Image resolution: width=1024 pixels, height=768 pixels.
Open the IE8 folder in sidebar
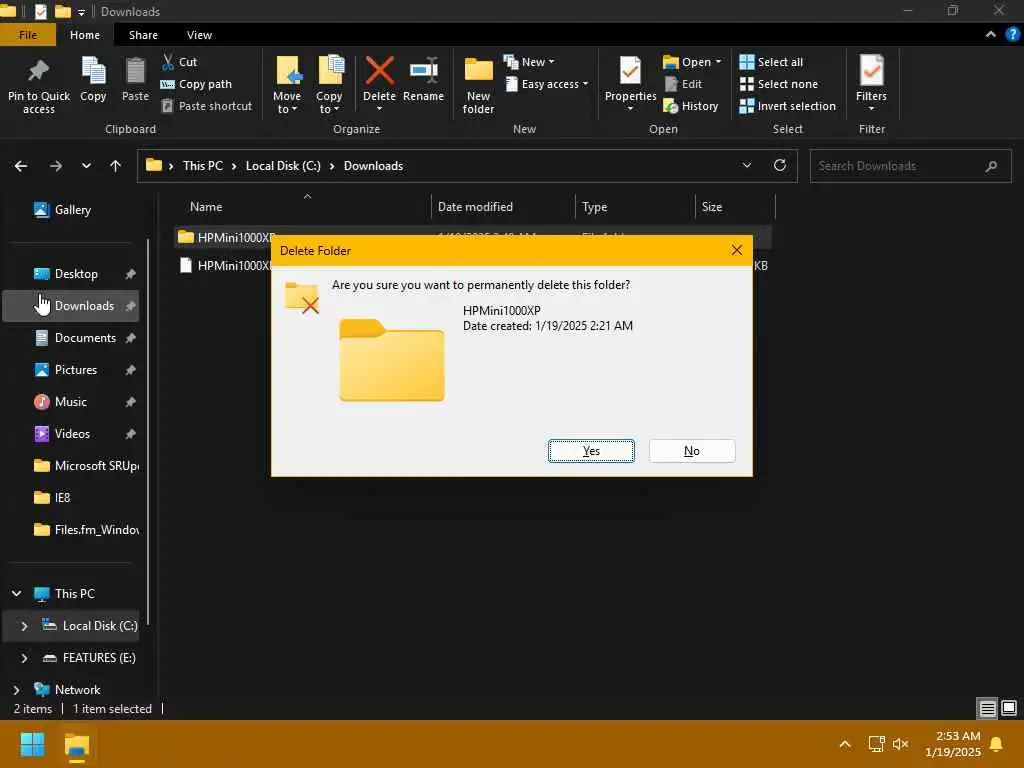62,498
